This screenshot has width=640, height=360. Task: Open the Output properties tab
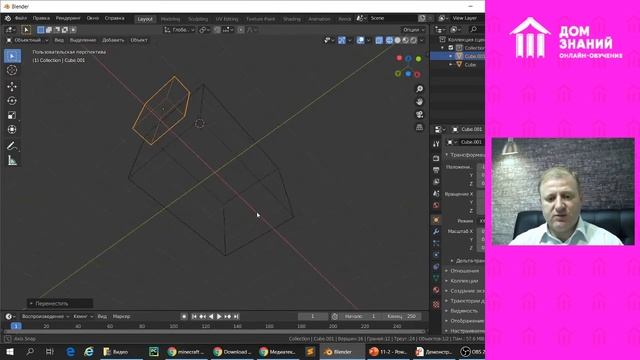pyautogui.click(x=436, y=170)
